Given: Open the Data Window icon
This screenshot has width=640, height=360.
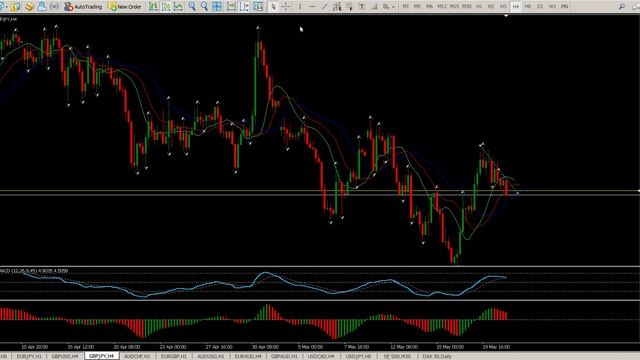Looking at the screenshot, I should (x=29, y=7).
